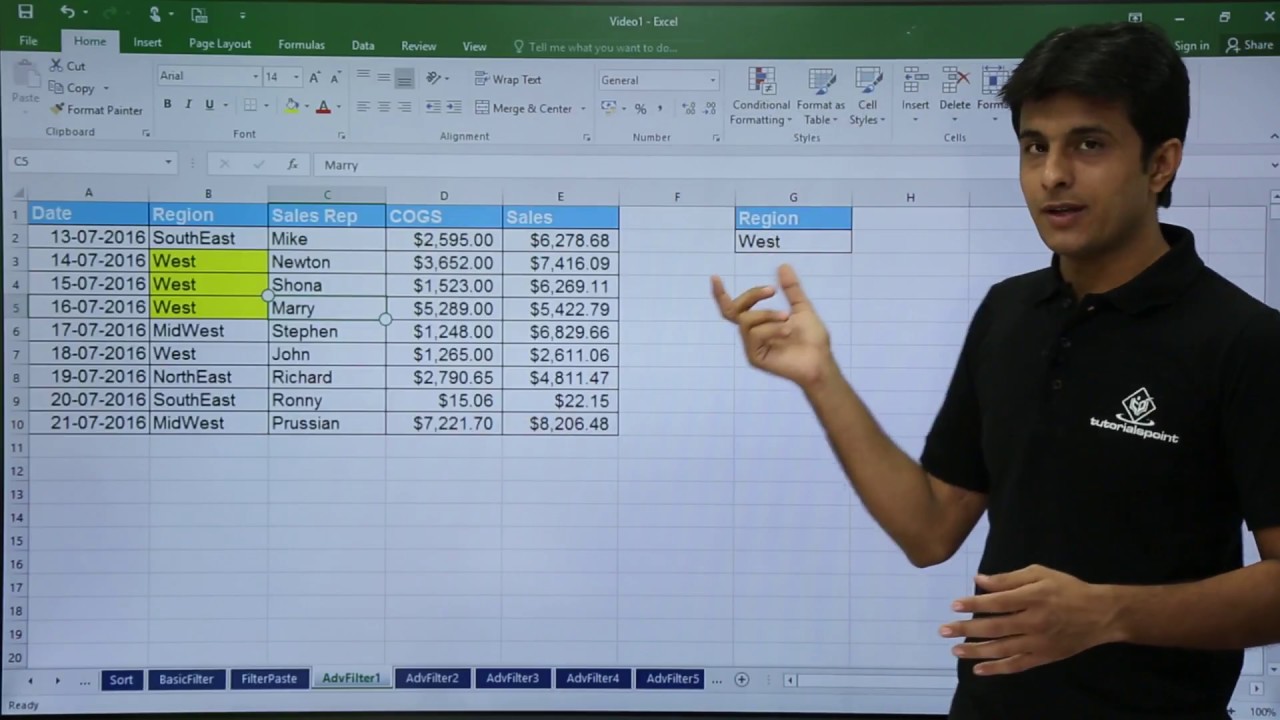
Task: Increase the cell indent
Action: [x=453, y=107]
